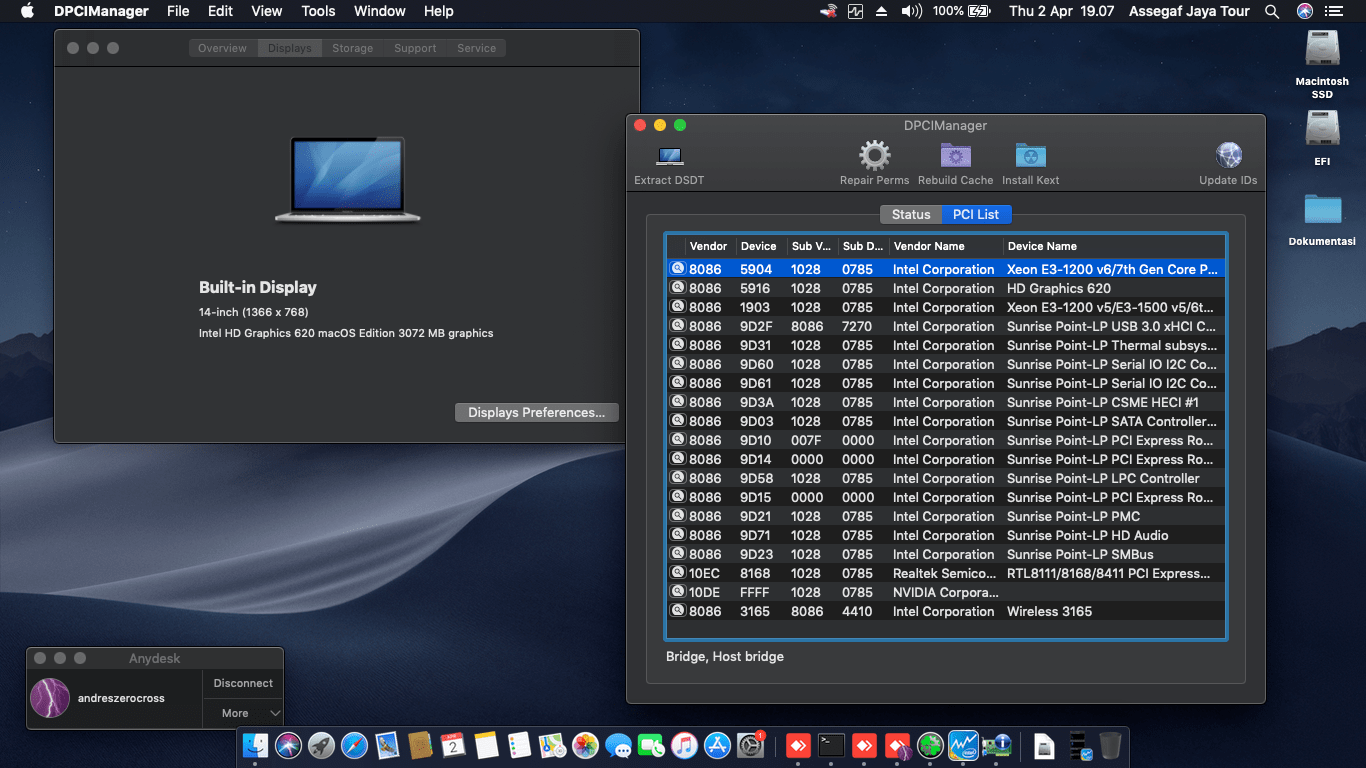The image size is (1366, 768).
Task: Open the Storage tab
Action: click(x=353, y=48)
